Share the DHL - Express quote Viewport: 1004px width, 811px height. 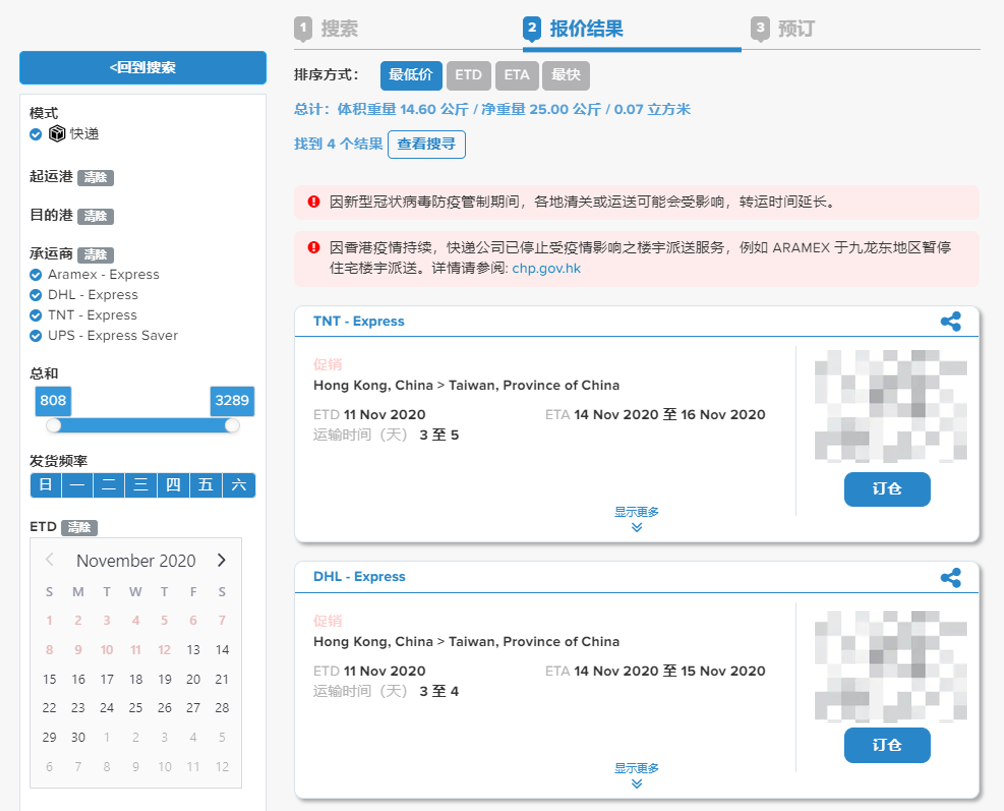pyautogui.click(x=950, y=577)
